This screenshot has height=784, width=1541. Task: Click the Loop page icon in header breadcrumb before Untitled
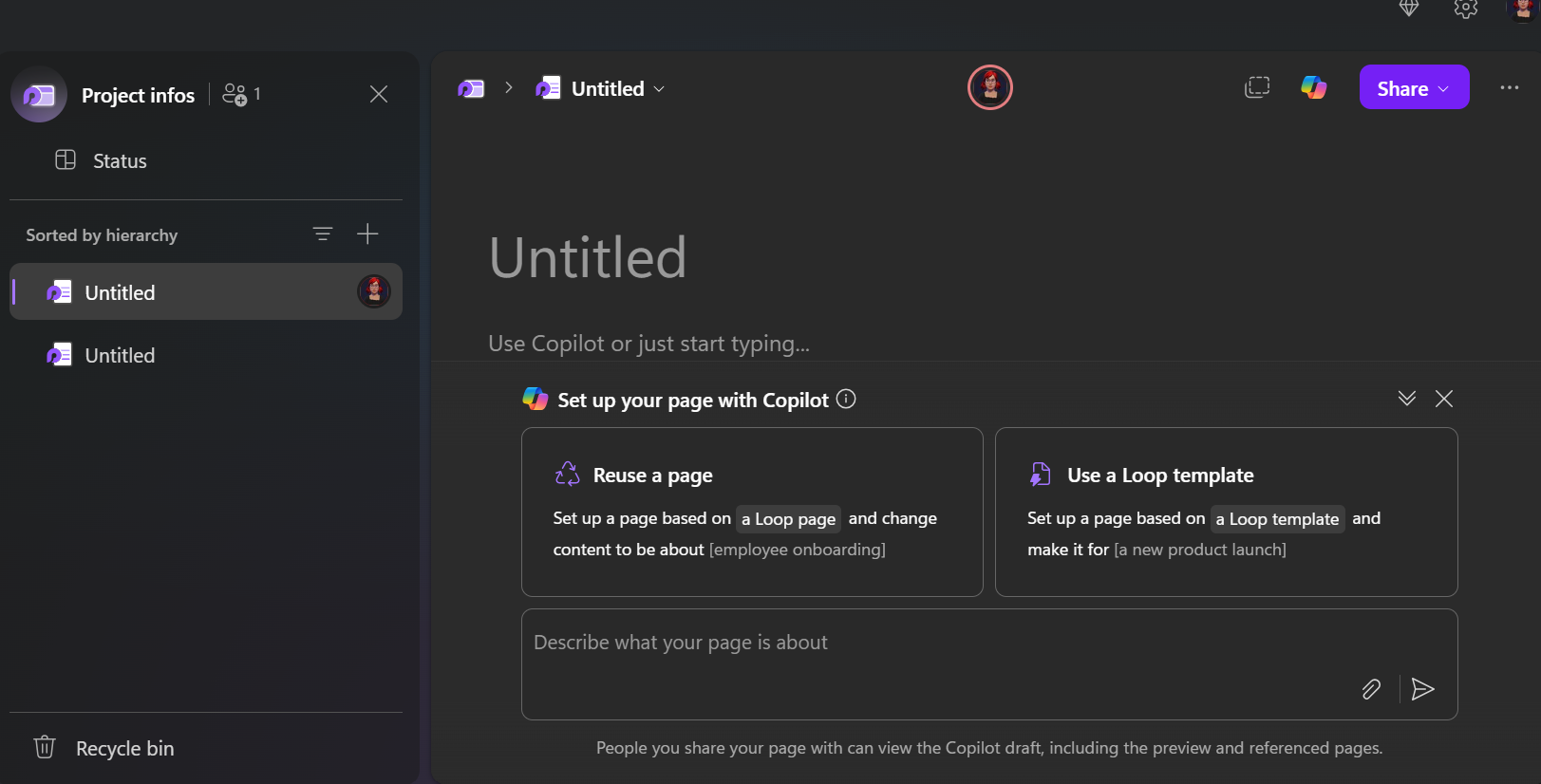point(548,87)
